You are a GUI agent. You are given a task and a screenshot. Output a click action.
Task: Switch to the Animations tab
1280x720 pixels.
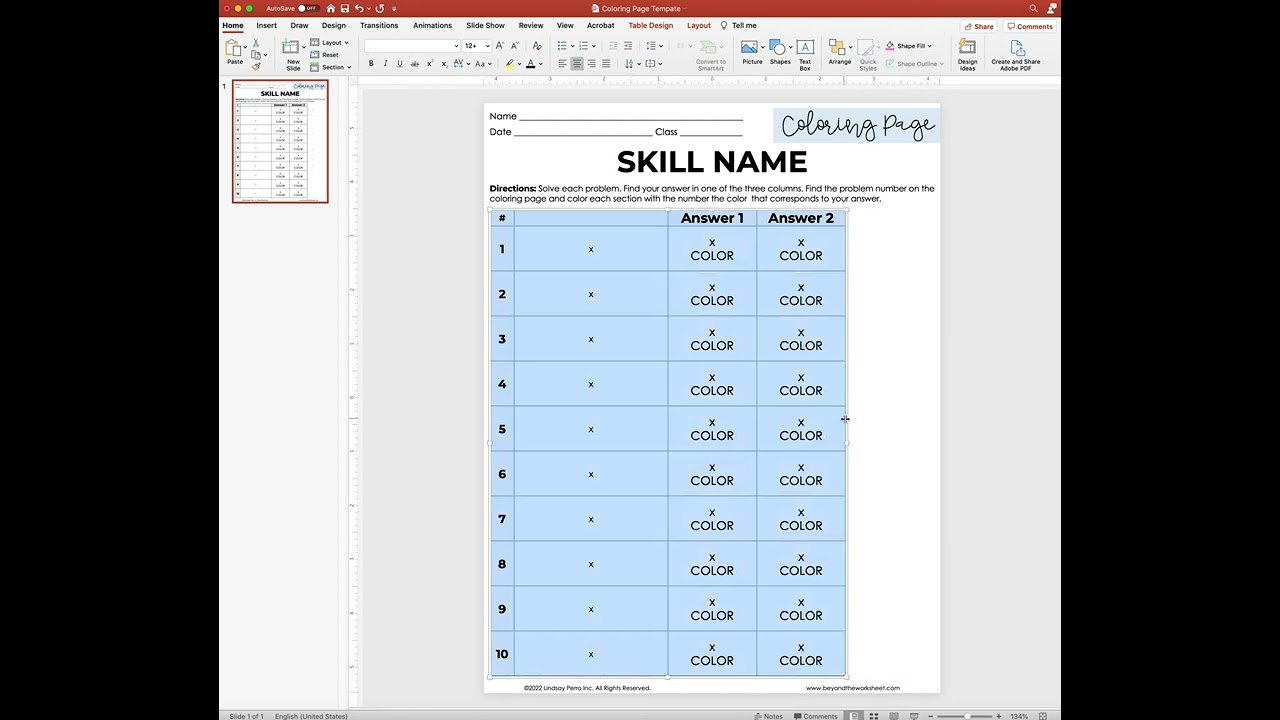(x=433, y=25)
